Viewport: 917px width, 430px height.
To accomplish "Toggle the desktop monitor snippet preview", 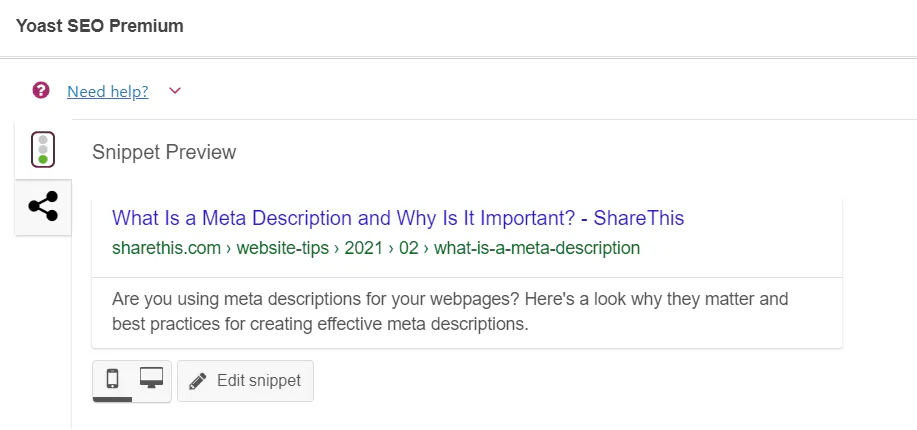I will pos(151,379).
